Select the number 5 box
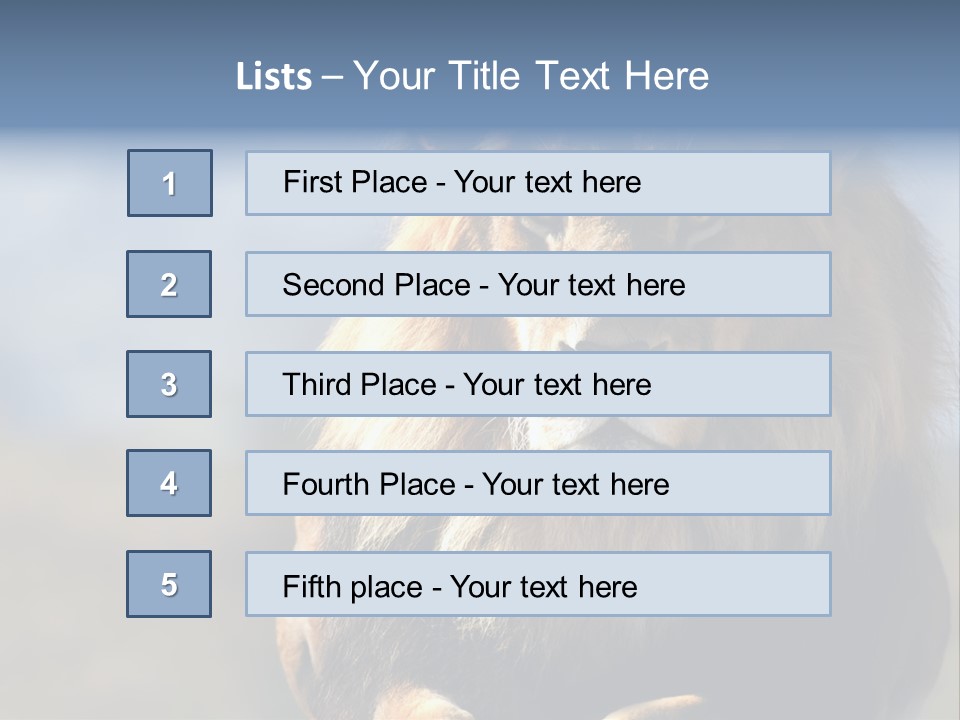Viewport: 960px width, 720px height. tap(169, 584)
